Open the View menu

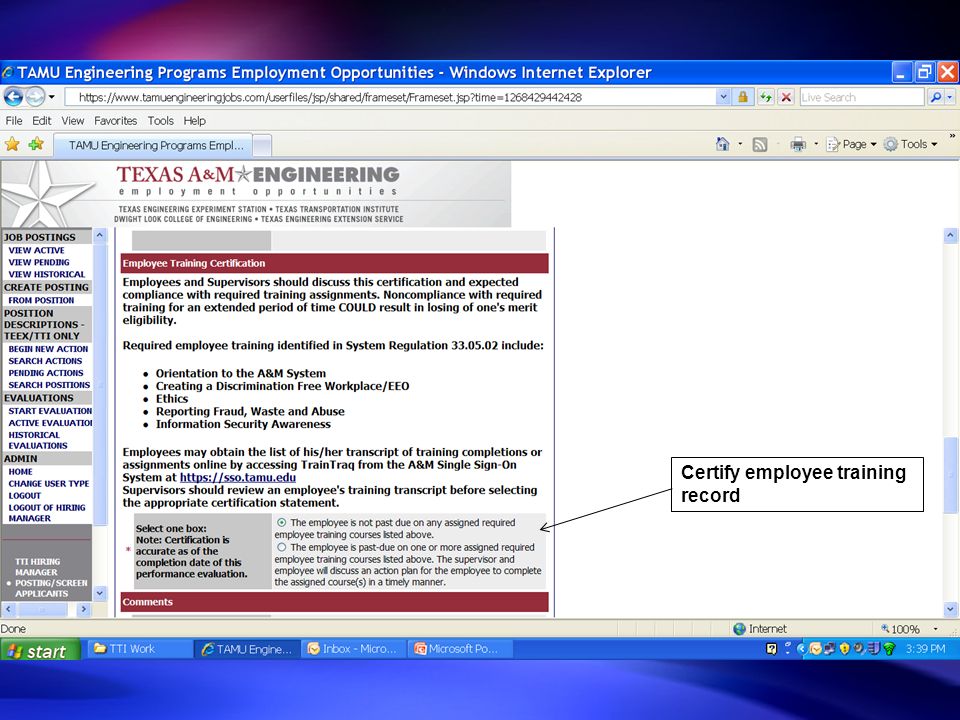point(72,121)
